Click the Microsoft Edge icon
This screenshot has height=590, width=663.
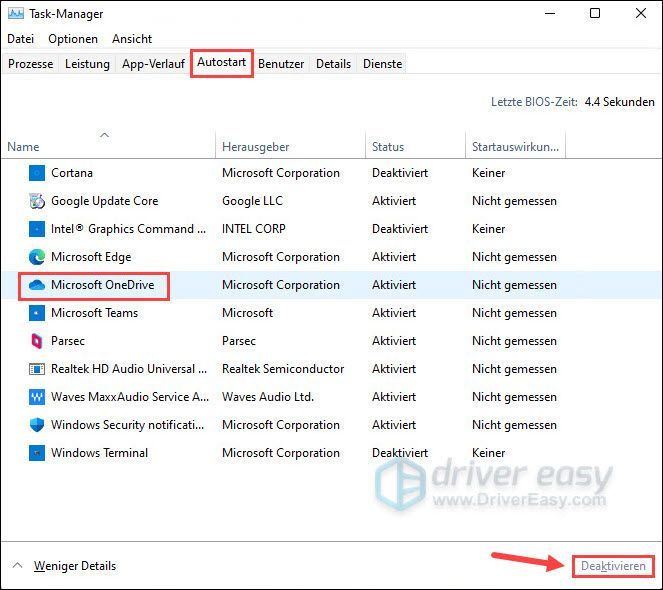click(37, 257)
